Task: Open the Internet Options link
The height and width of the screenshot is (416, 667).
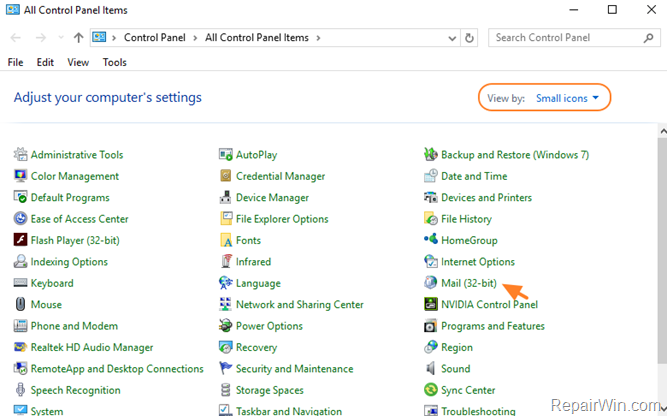Action: pyautogui.click(x=478, y=262)
